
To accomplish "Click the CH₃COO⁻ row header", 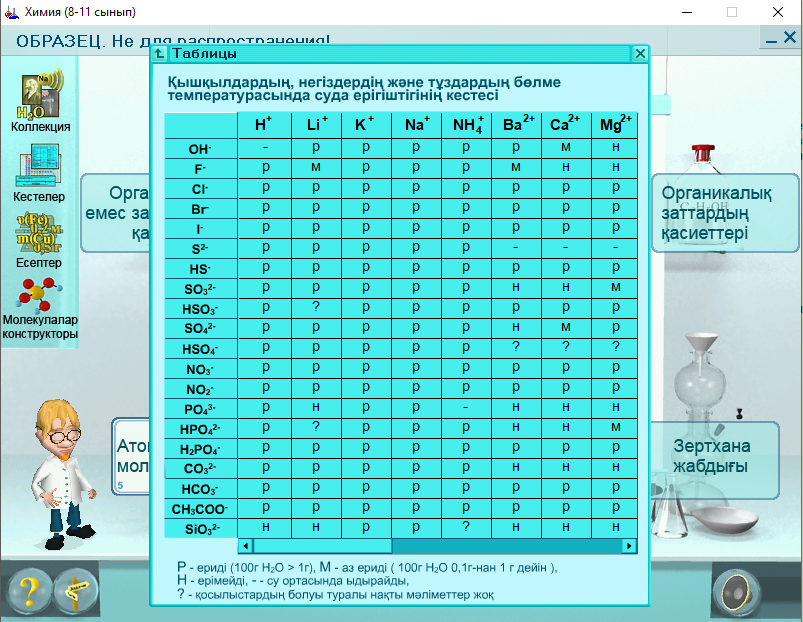I will coord(201,509).
